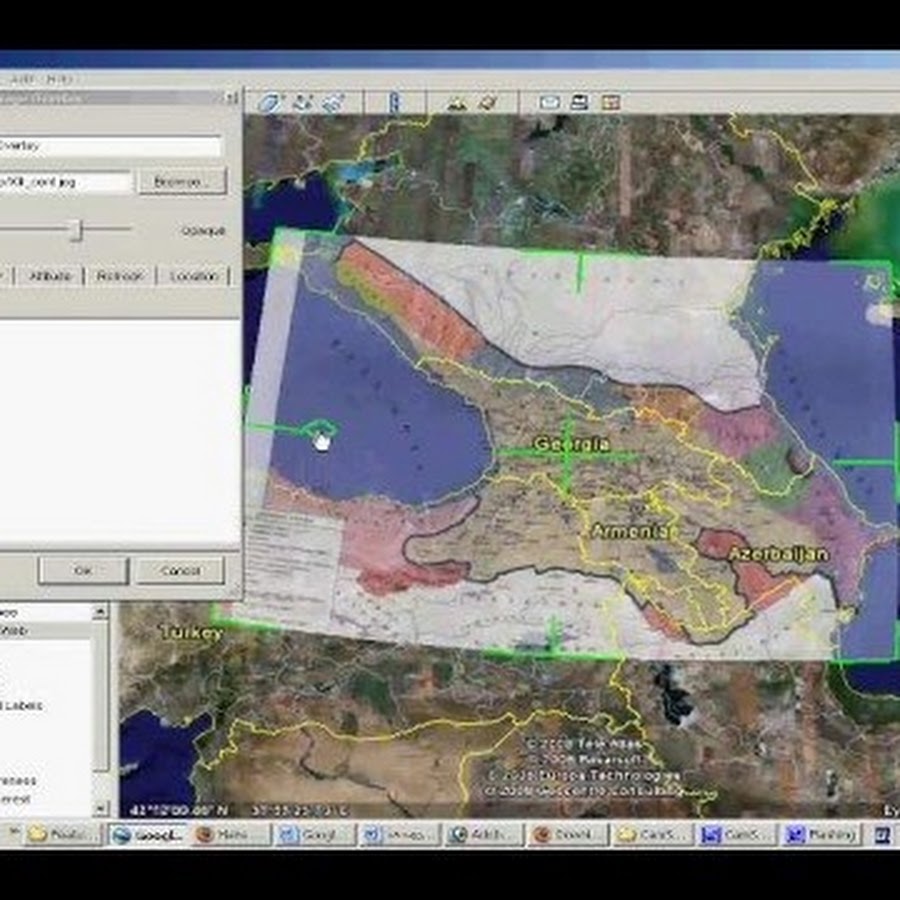
Task: Click the image Link path field
Action: [x=65, y=182]
